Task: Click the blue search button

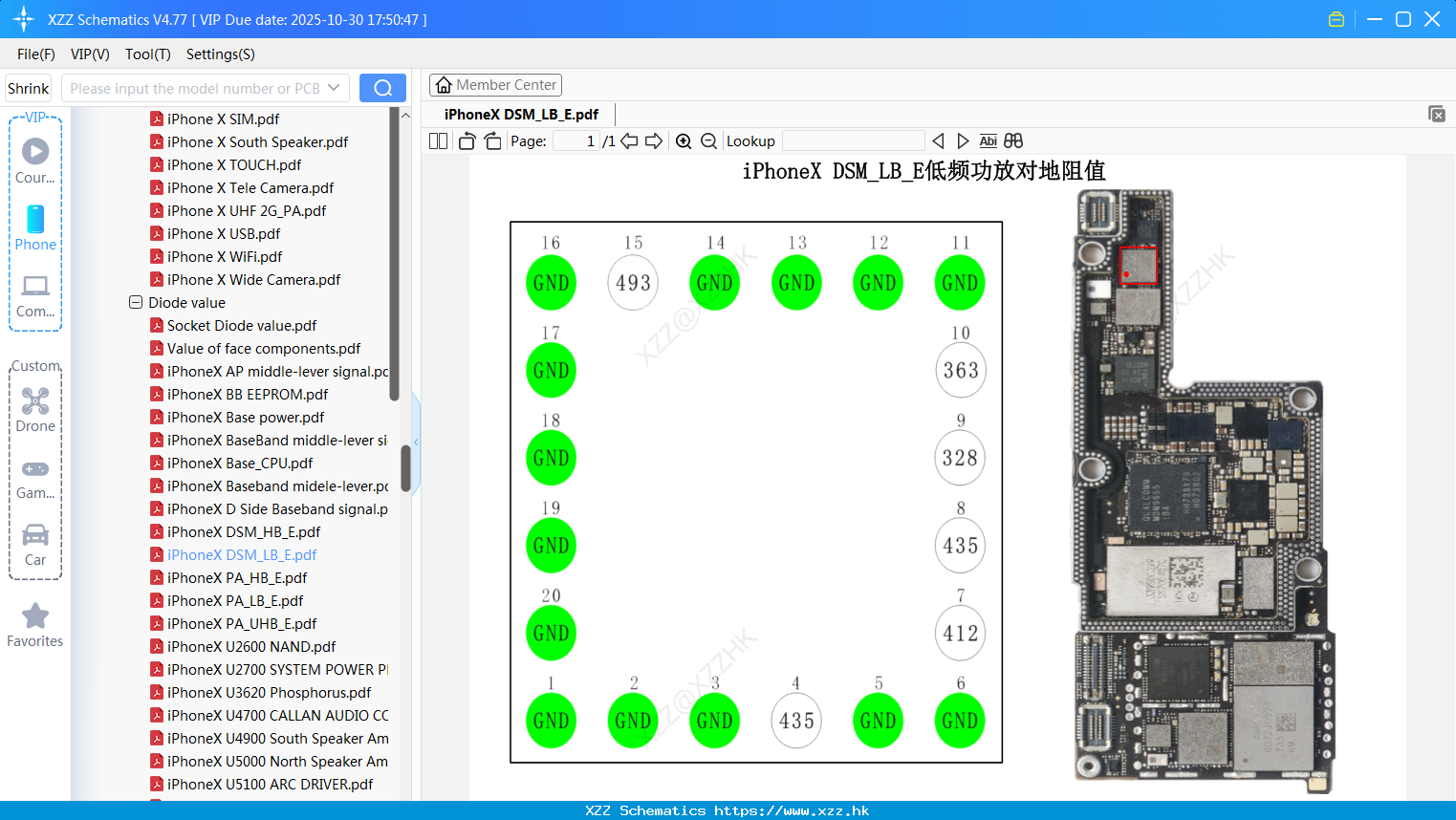Action: pos(382,88)
